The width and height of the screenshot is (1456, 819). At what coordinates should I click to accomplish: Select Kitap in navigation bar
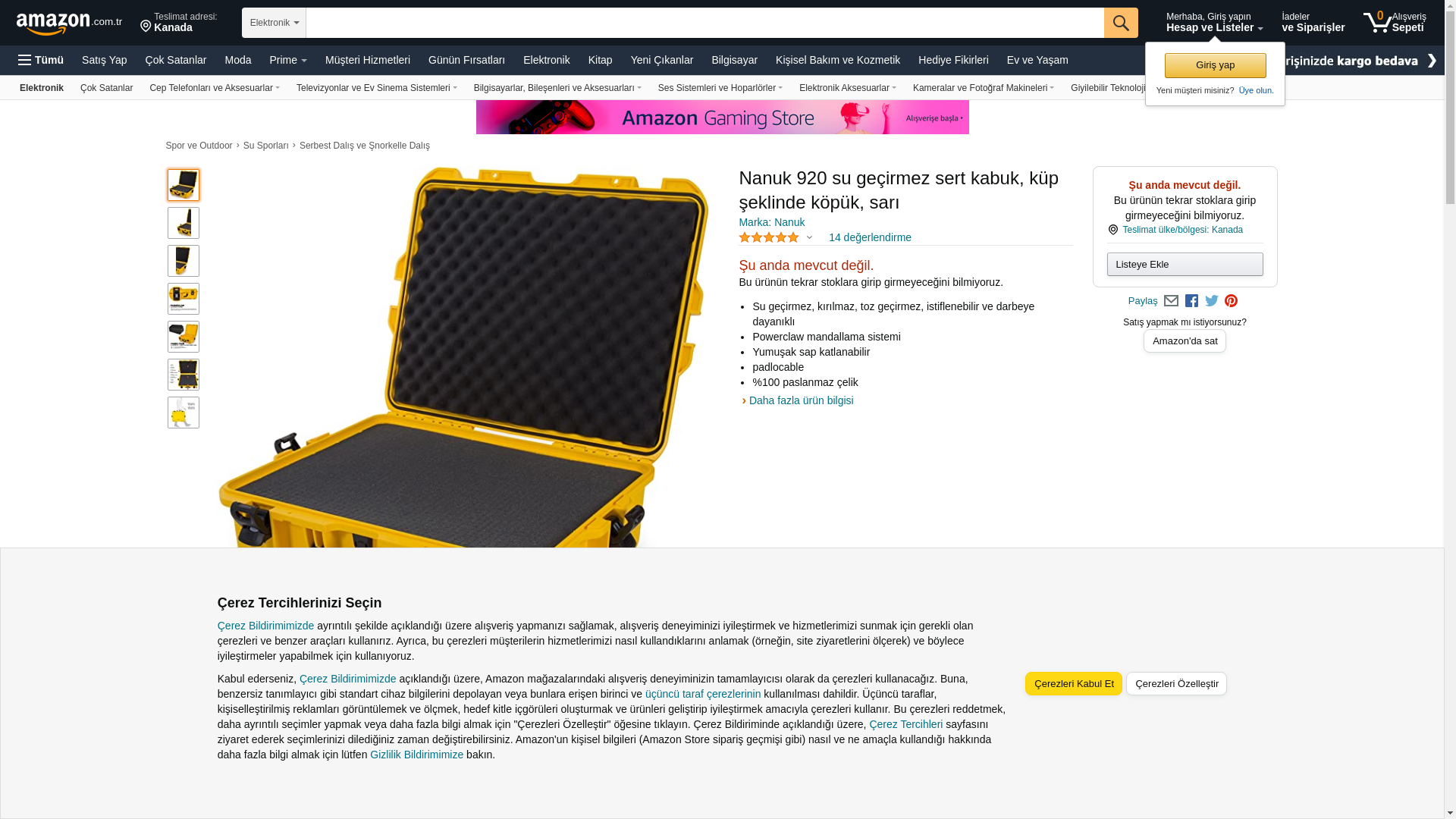tap(600, 60)
